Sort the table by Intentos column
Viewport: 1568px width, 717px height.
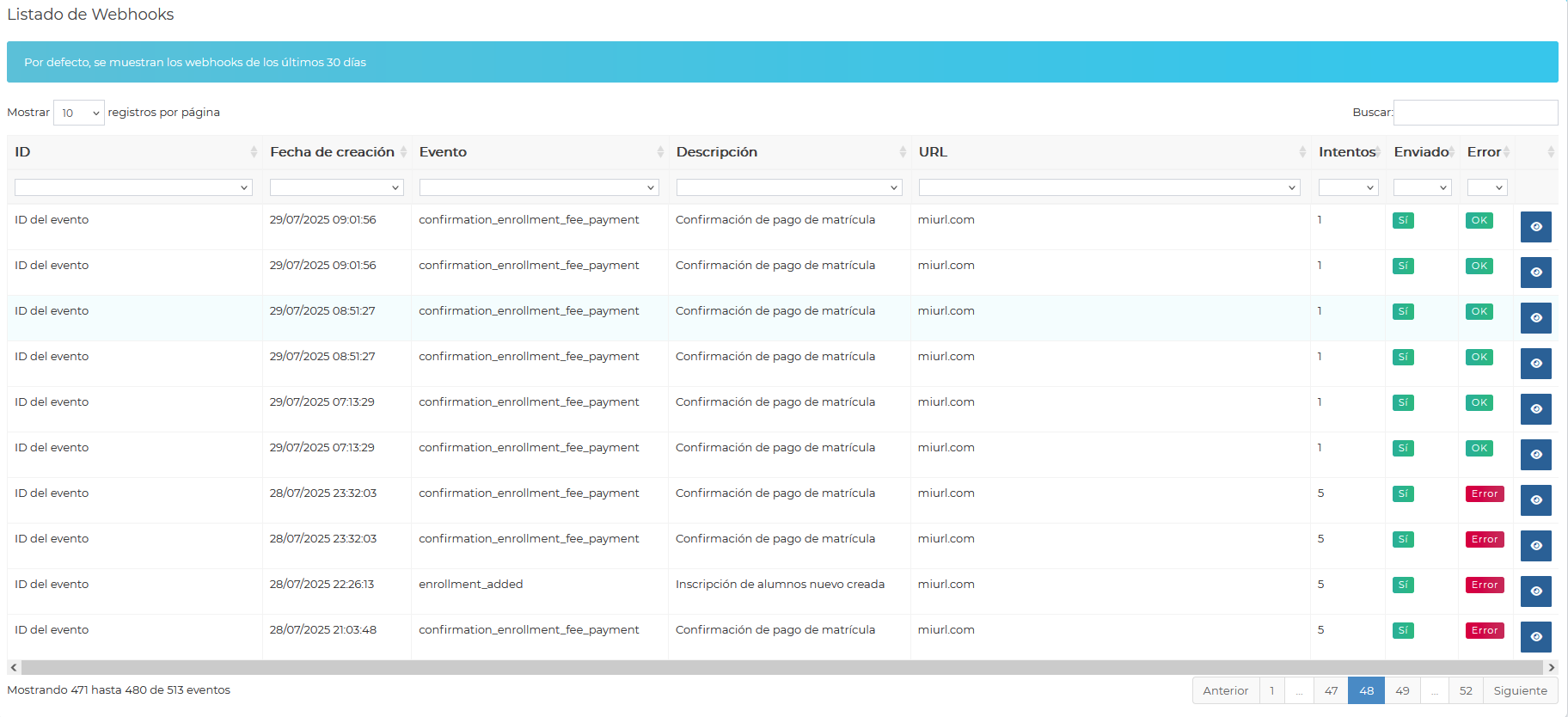tap(1349, 152)
